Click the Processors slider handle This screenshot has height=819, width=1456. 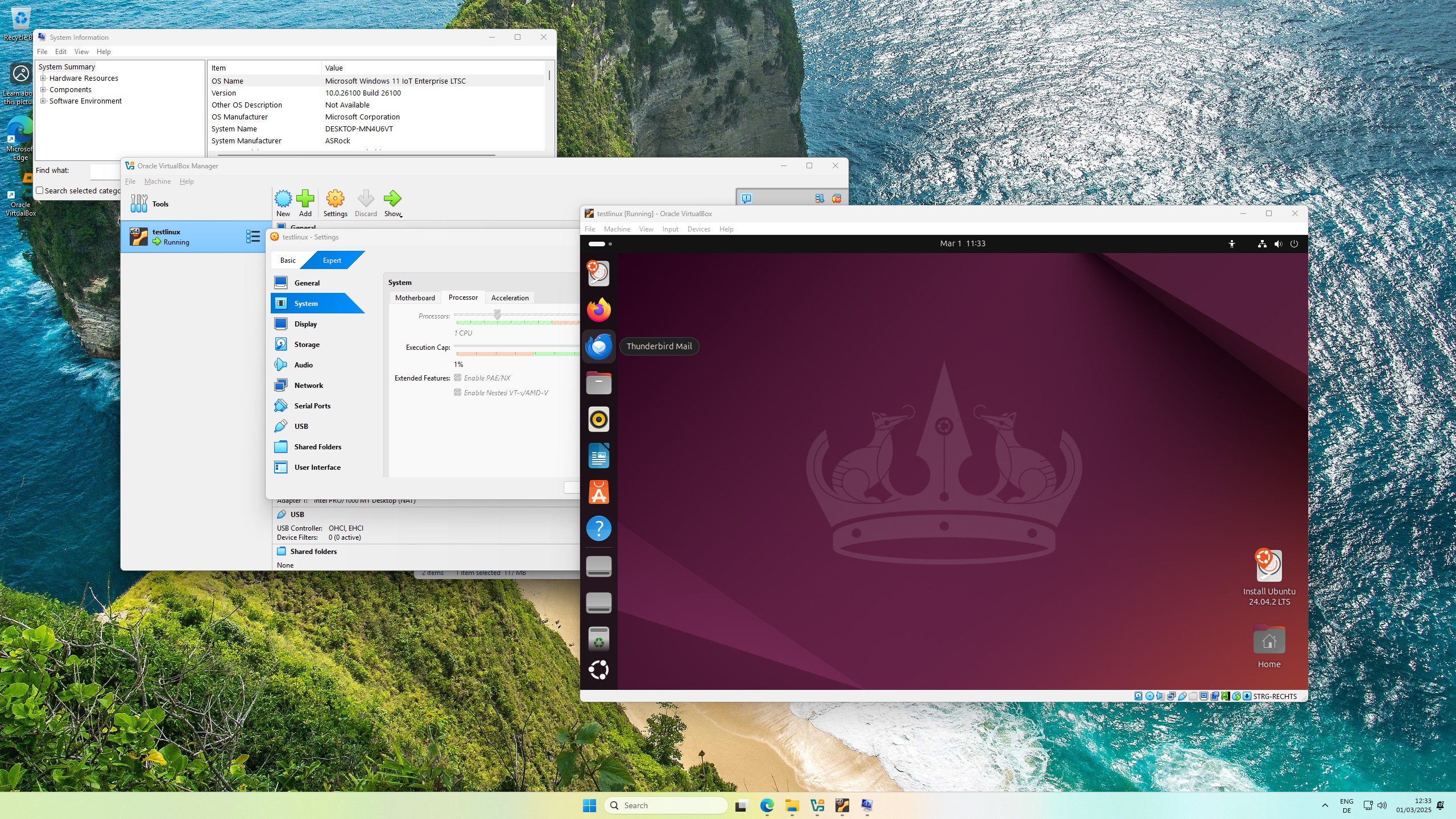point(497,315)
